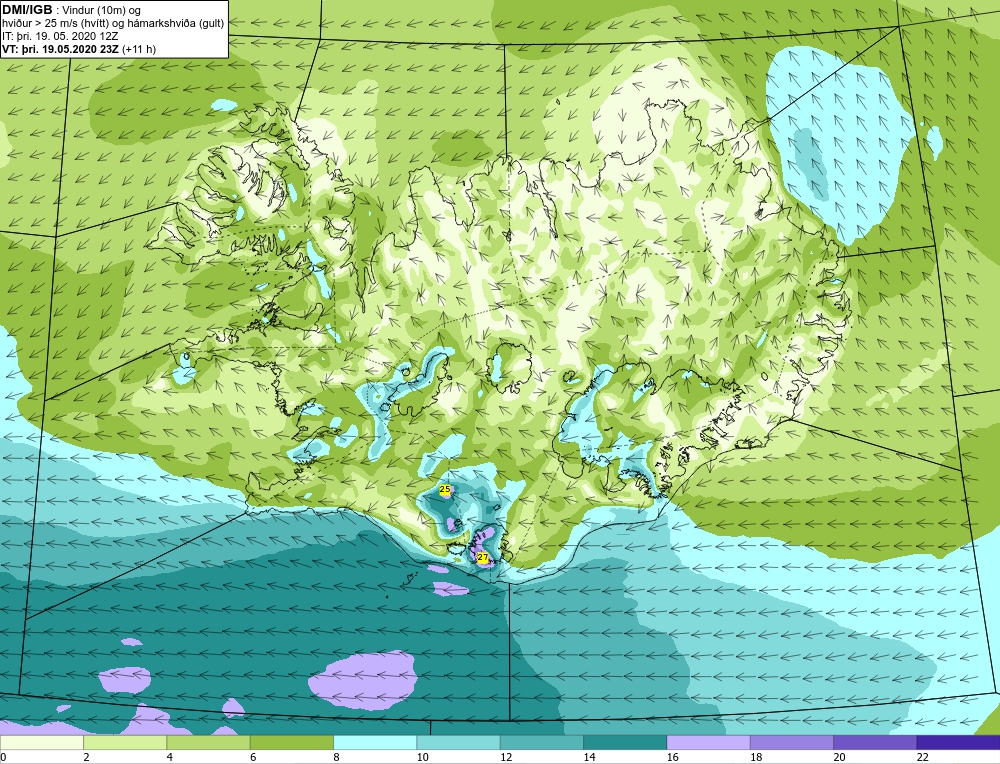Screen dimensions: 1000x764
Task: Select the 12–14 m/s teal swatch
Action: point(541,743)
